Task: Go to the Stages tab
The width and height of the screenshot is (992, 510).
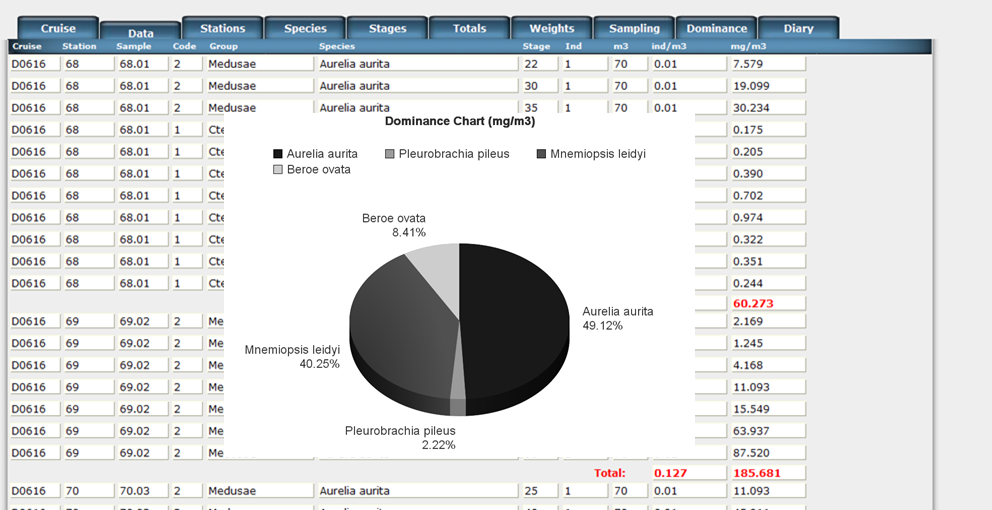Action: (387, 28)
